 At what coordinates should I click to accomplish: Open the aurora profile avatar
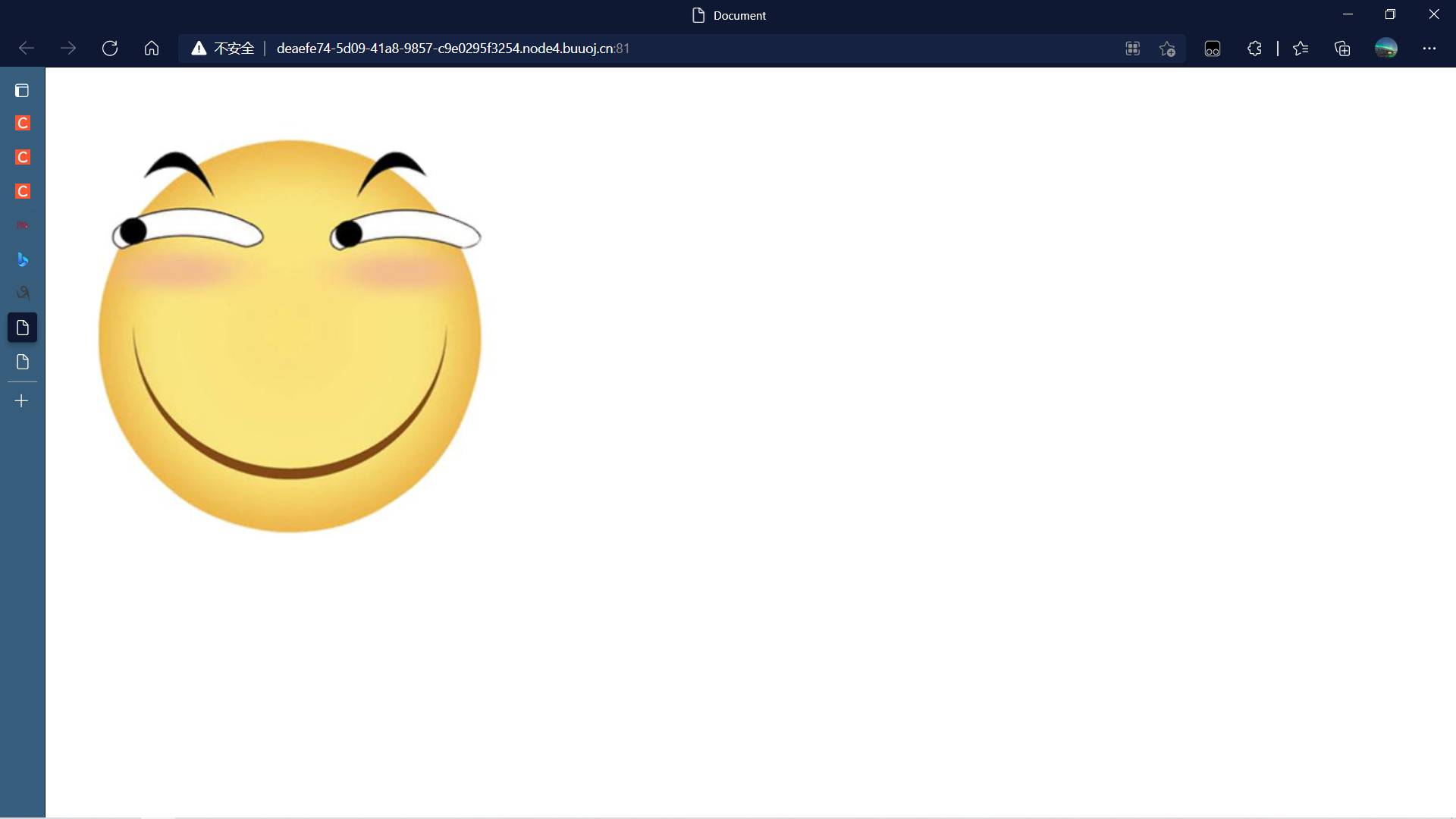coord(1386,49)
